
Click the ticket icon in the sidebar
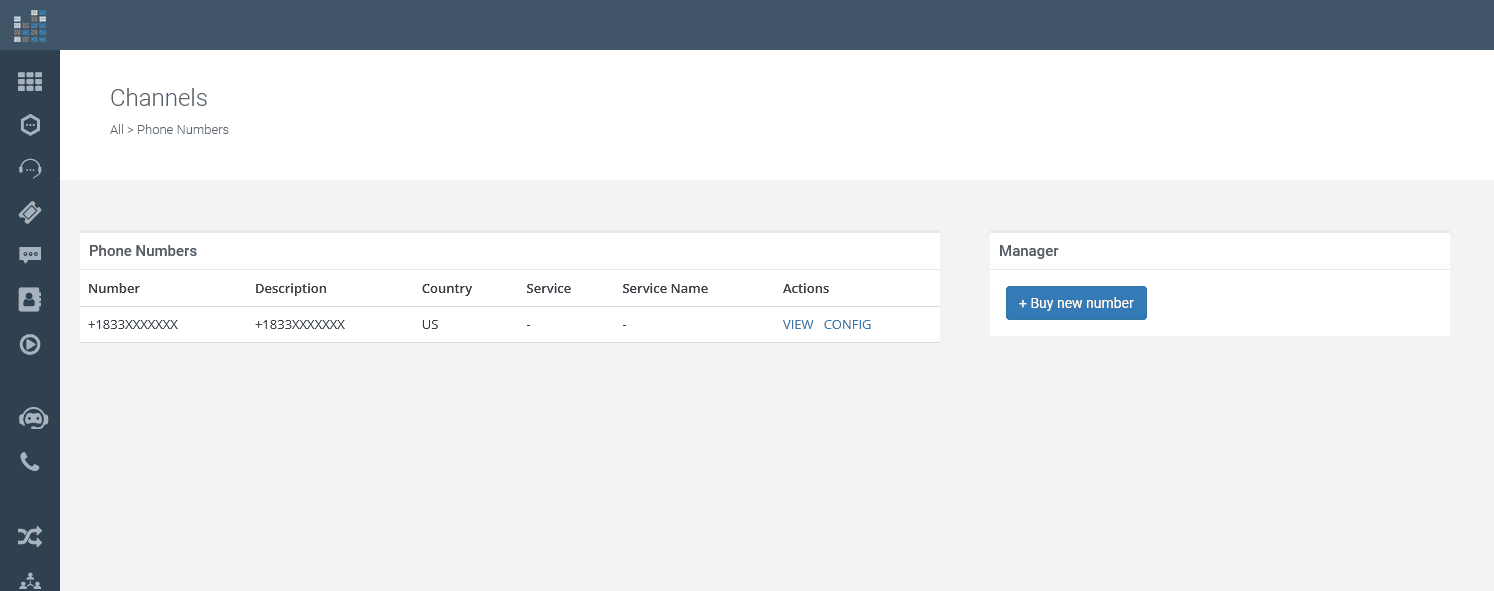(30, 211)
